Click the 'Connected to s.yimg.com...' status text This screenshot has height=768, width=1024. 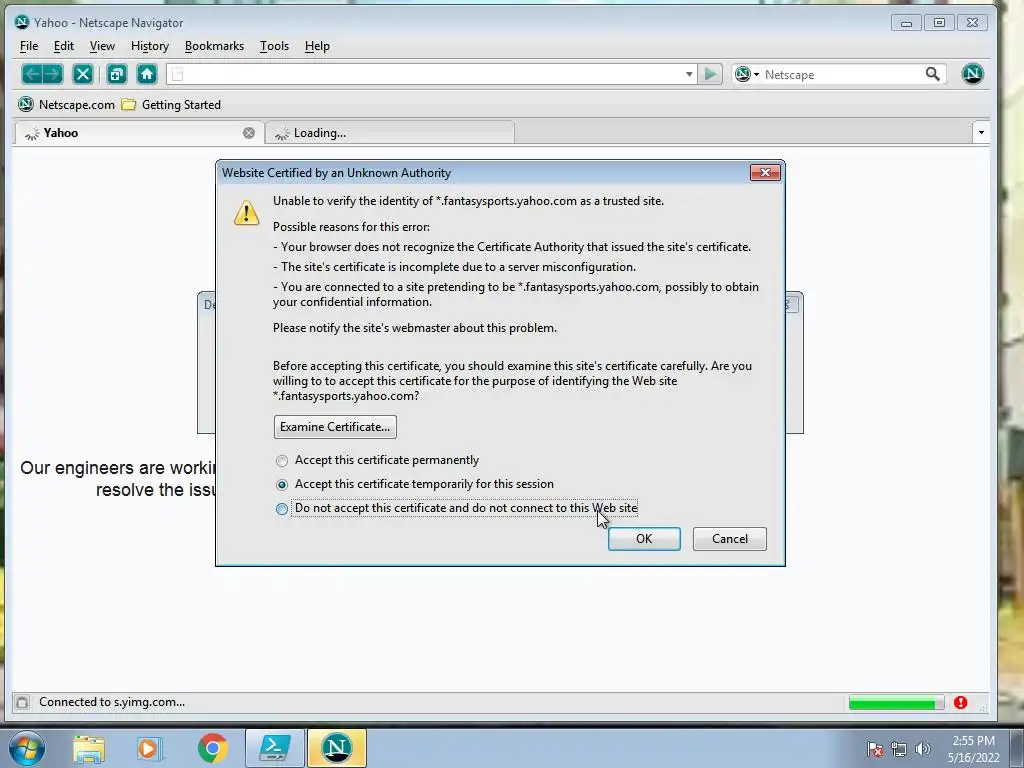tap(112, 703)
